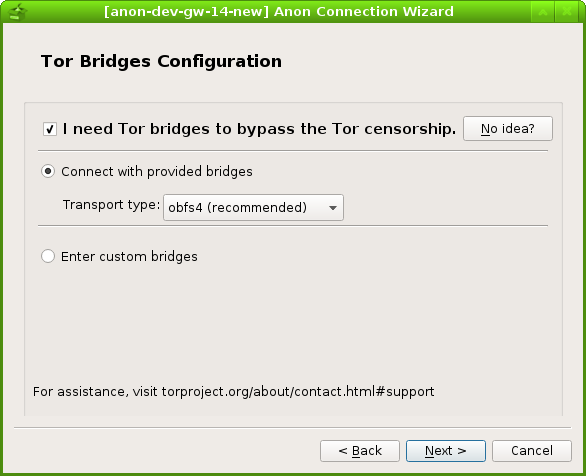Screen dimensions: 586x476
Task: Go to previous page with Back button
Action: coord(360,451)
